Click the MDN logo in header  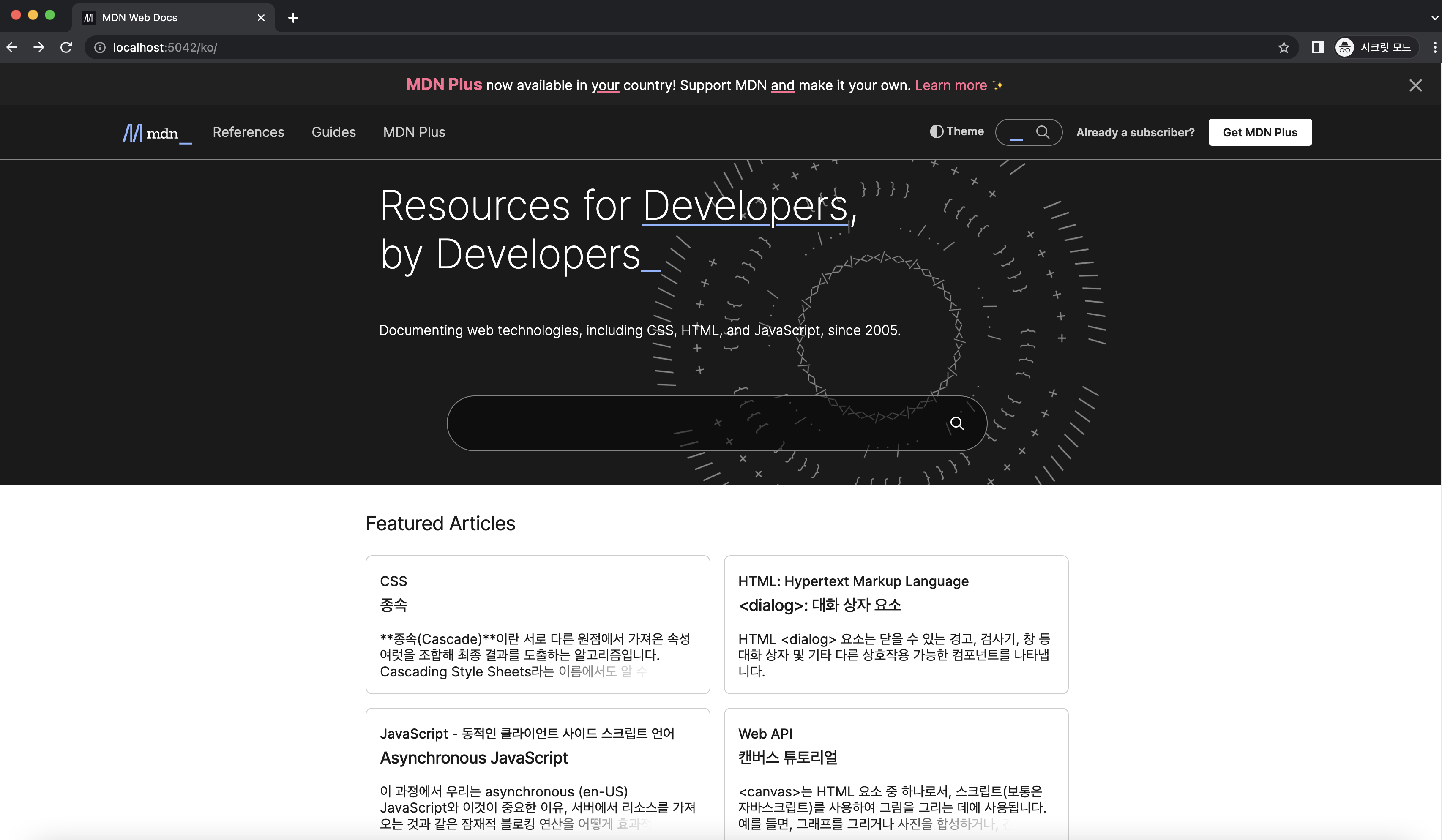tap(156, 133)
